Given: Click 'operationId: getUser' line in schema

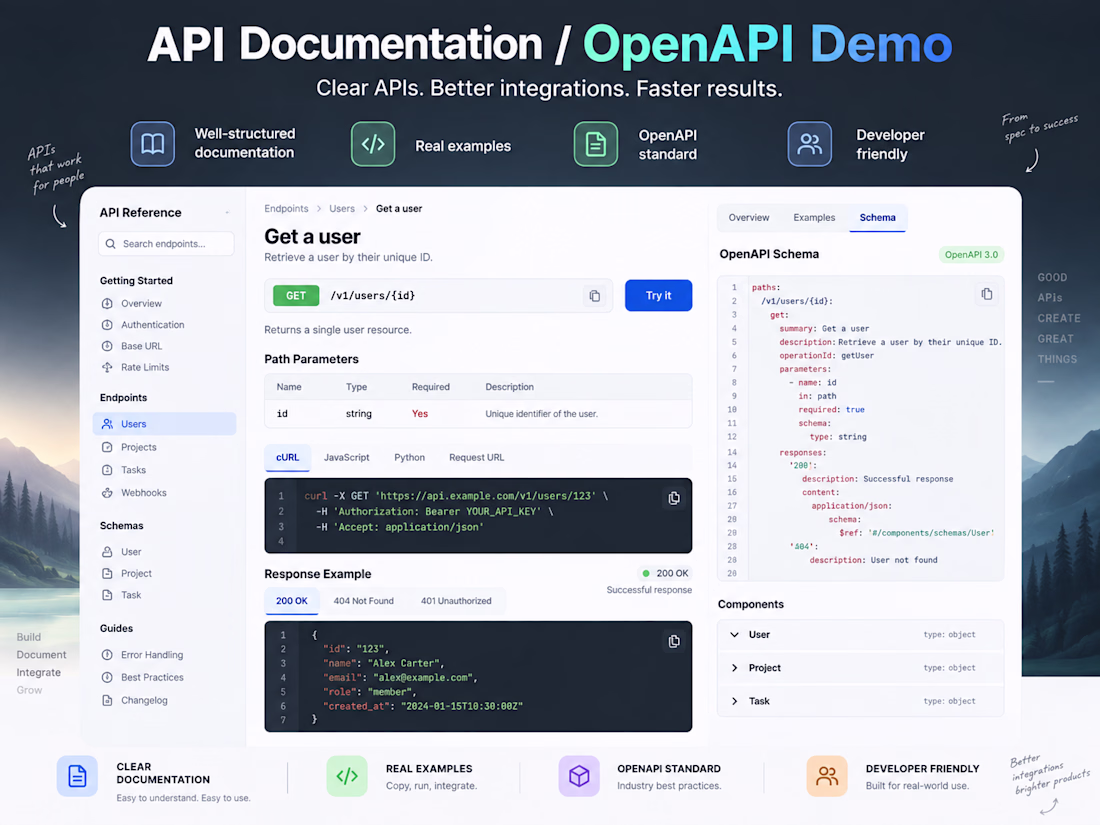Looking at the screenshot, I should pyautogui.click(x=826, y=356).
